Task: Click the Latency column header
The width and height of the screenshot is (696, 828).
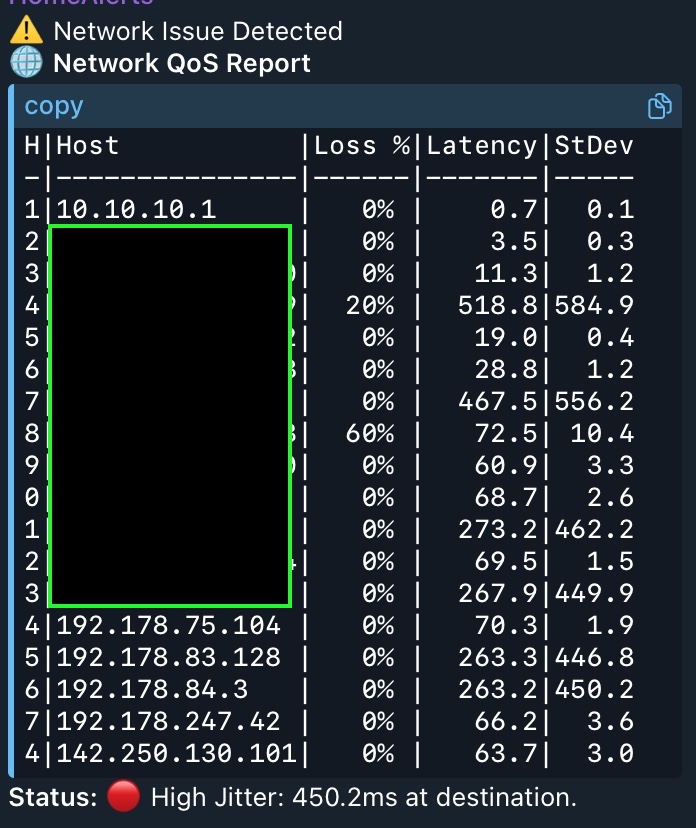Action: 482,146
